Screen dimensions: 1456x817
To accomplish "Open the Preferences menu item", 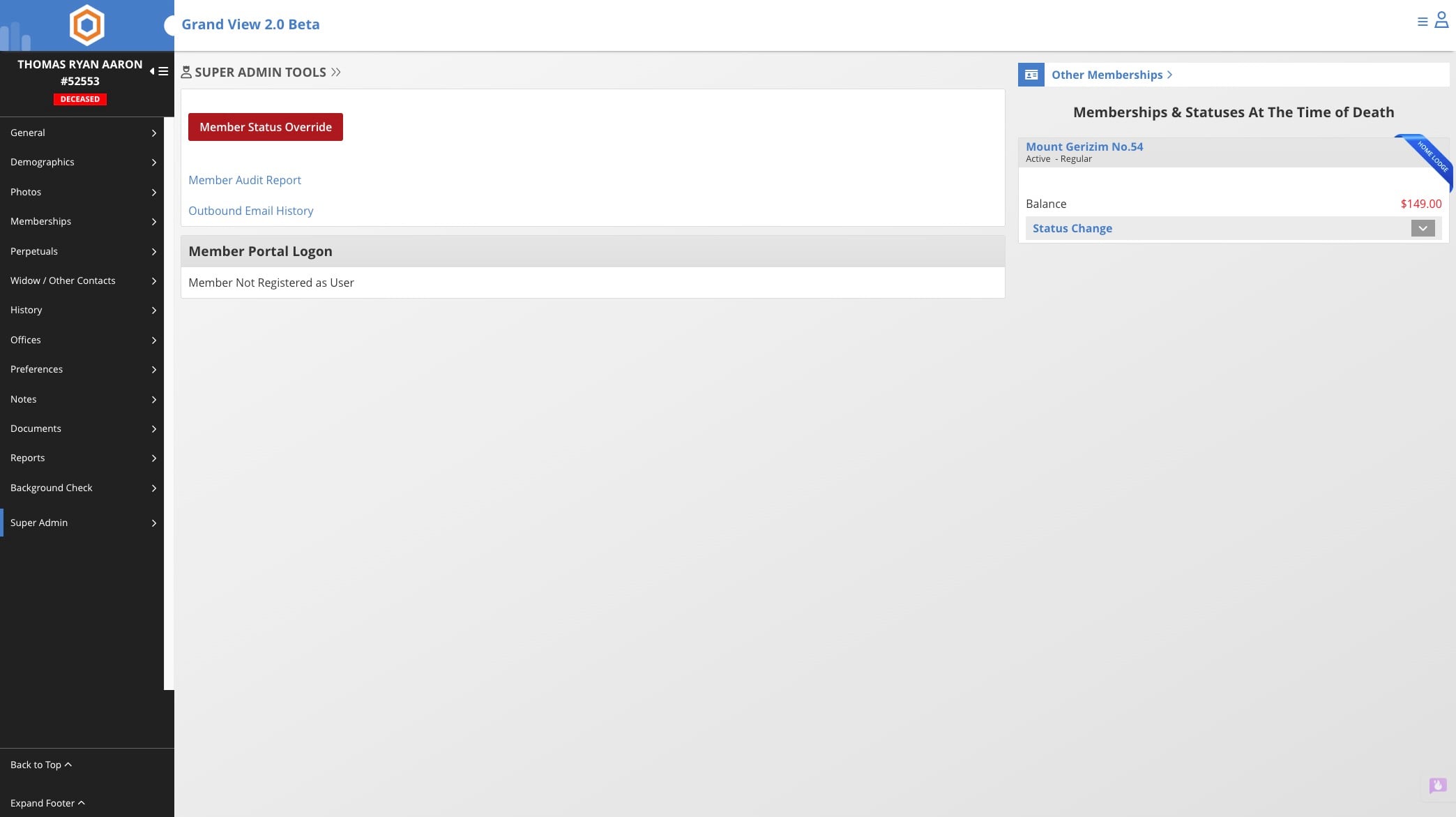I will [x=82, y=369].
